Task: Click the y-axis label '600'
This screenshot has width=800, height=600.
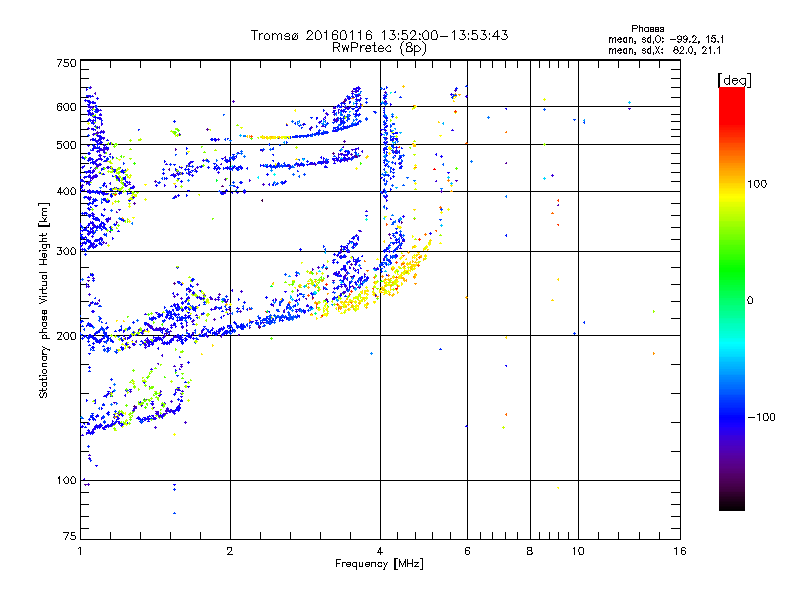Action: pos(66,107)
